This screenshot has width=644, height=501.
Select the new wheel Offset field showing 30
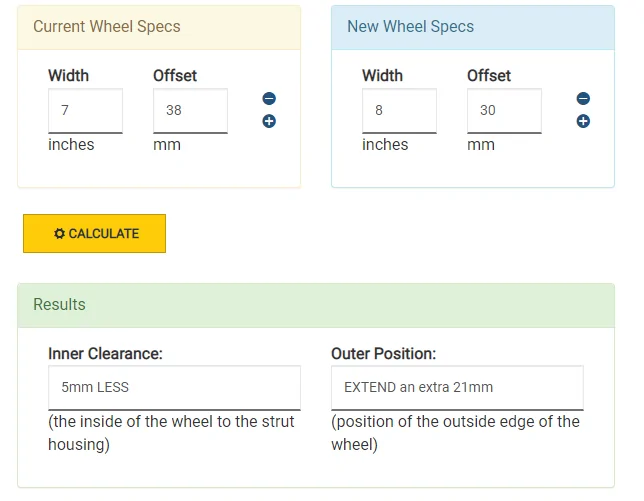pos(504,110)
